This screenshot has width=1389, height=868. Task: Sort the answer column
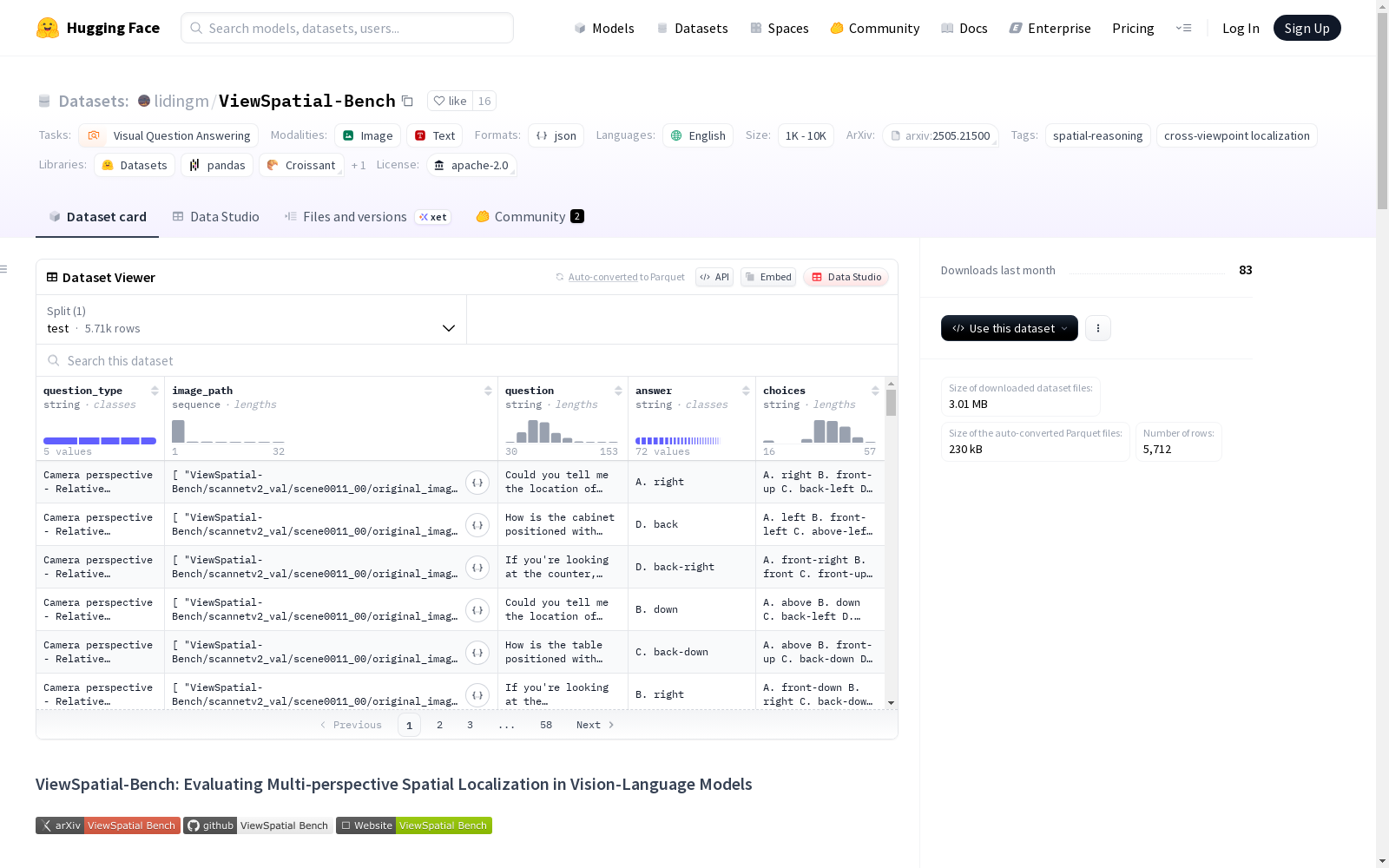point(746,391)
